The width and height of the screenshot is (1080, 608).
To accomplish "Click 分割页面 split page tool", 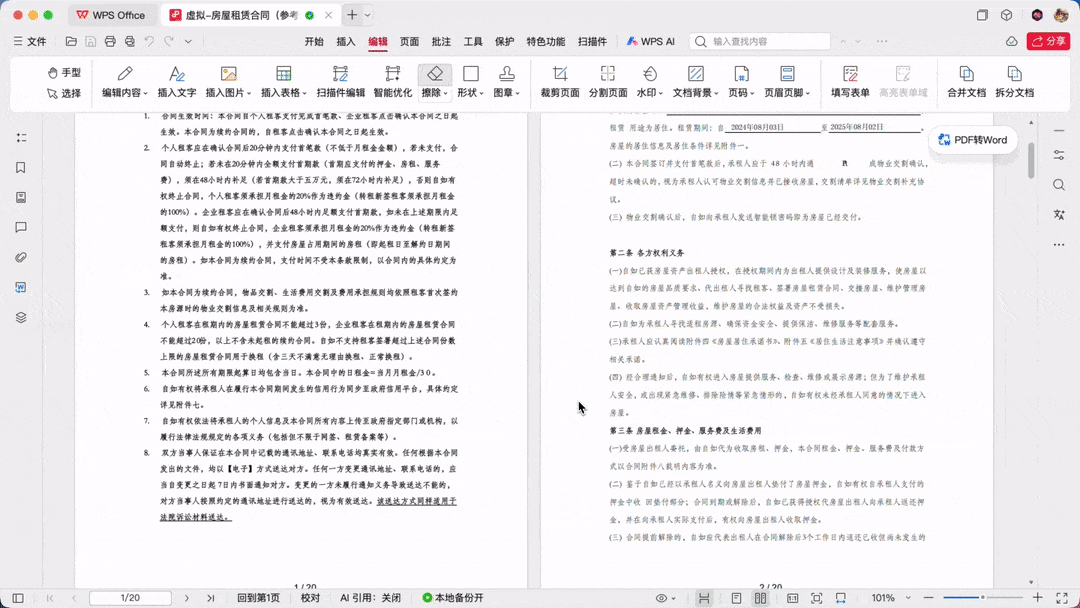I will (608, 82).
